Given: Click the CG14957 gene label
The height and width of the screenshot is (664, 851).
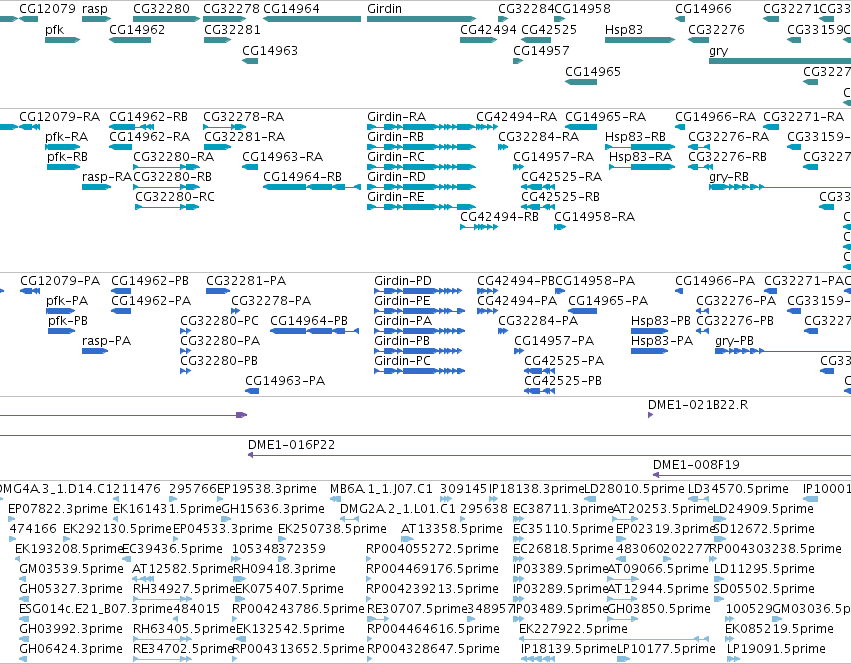Looking at the screenshot, I should pyautogui.click(x=542, y=50).
